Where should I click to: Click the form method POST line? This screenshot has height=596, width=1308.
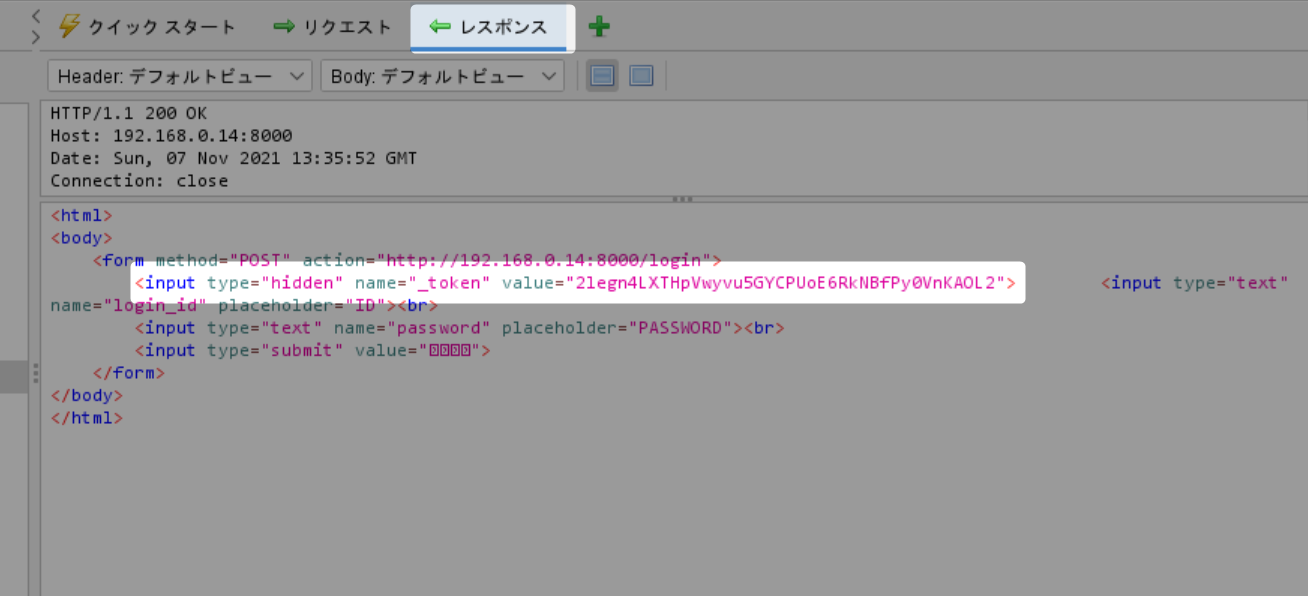pyautogui.click(x=407, y=260)
